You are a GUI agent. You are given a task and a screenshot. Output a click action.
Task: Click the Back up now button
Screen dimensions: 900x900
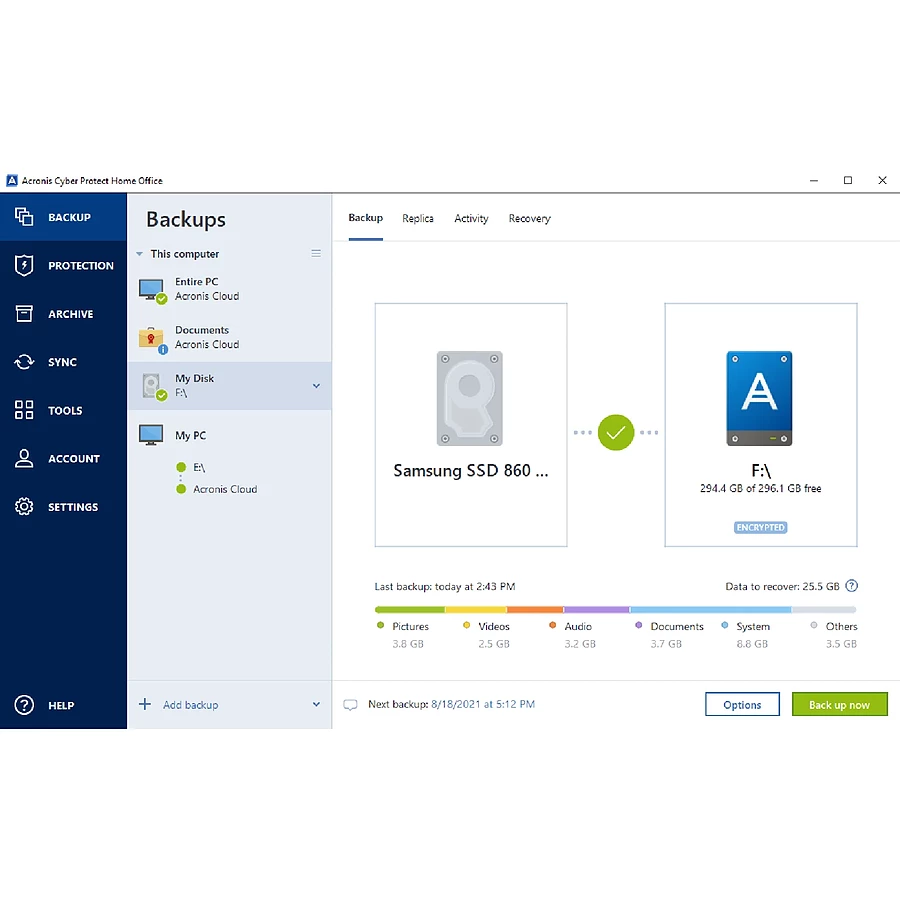[839, 704]
